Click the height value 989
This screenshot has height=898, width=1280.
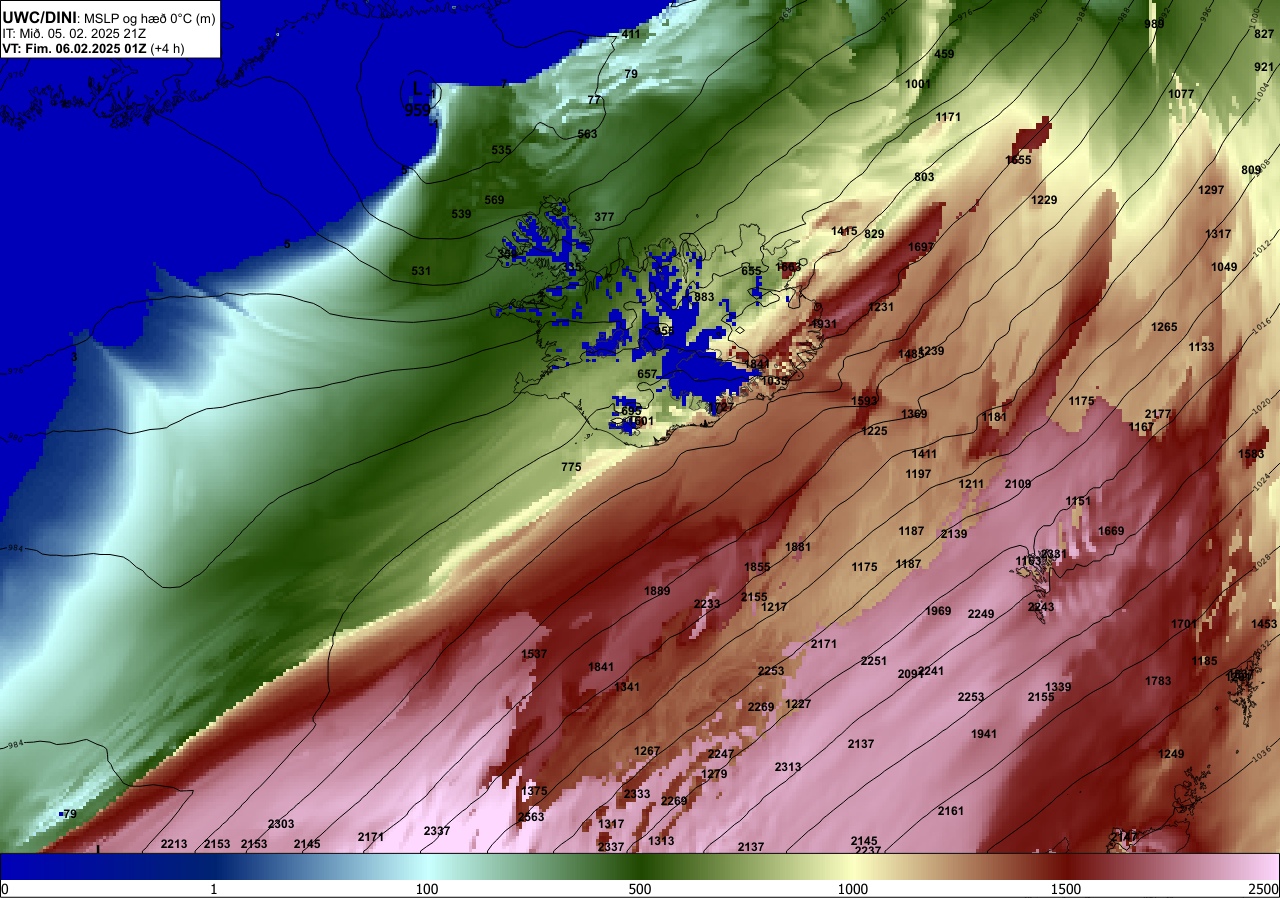point(1154,24)
